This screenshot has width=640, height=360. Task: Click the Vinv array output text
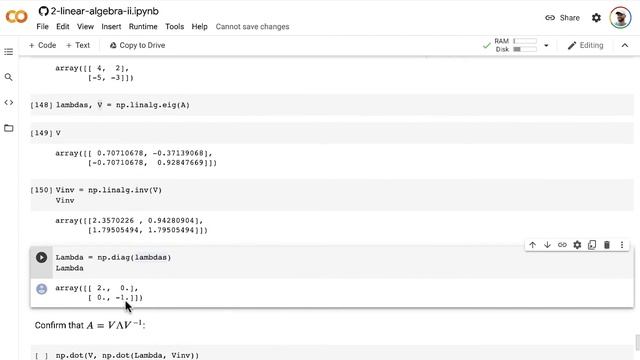[131, 225]
